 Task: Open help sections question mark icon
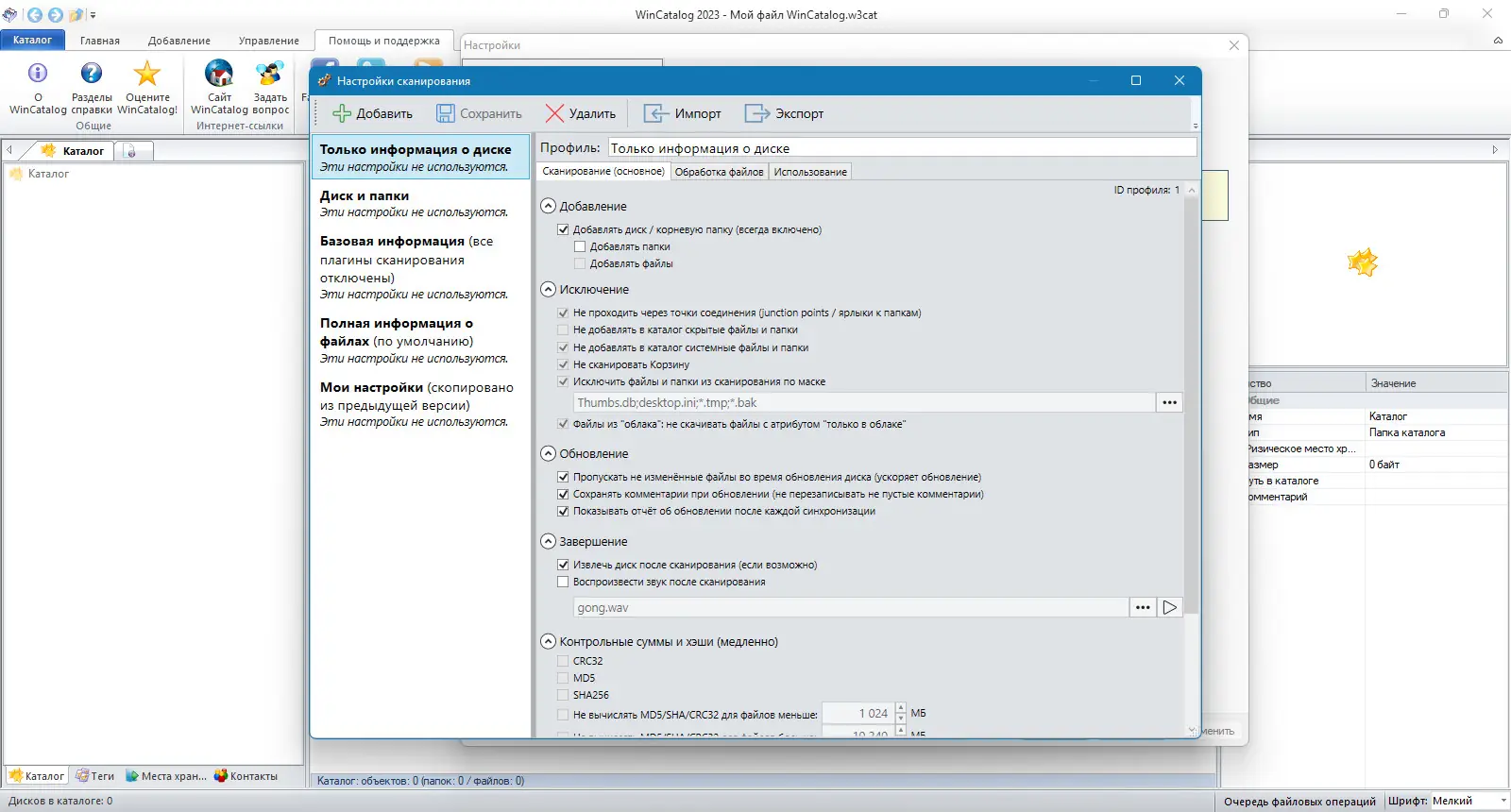92,73
